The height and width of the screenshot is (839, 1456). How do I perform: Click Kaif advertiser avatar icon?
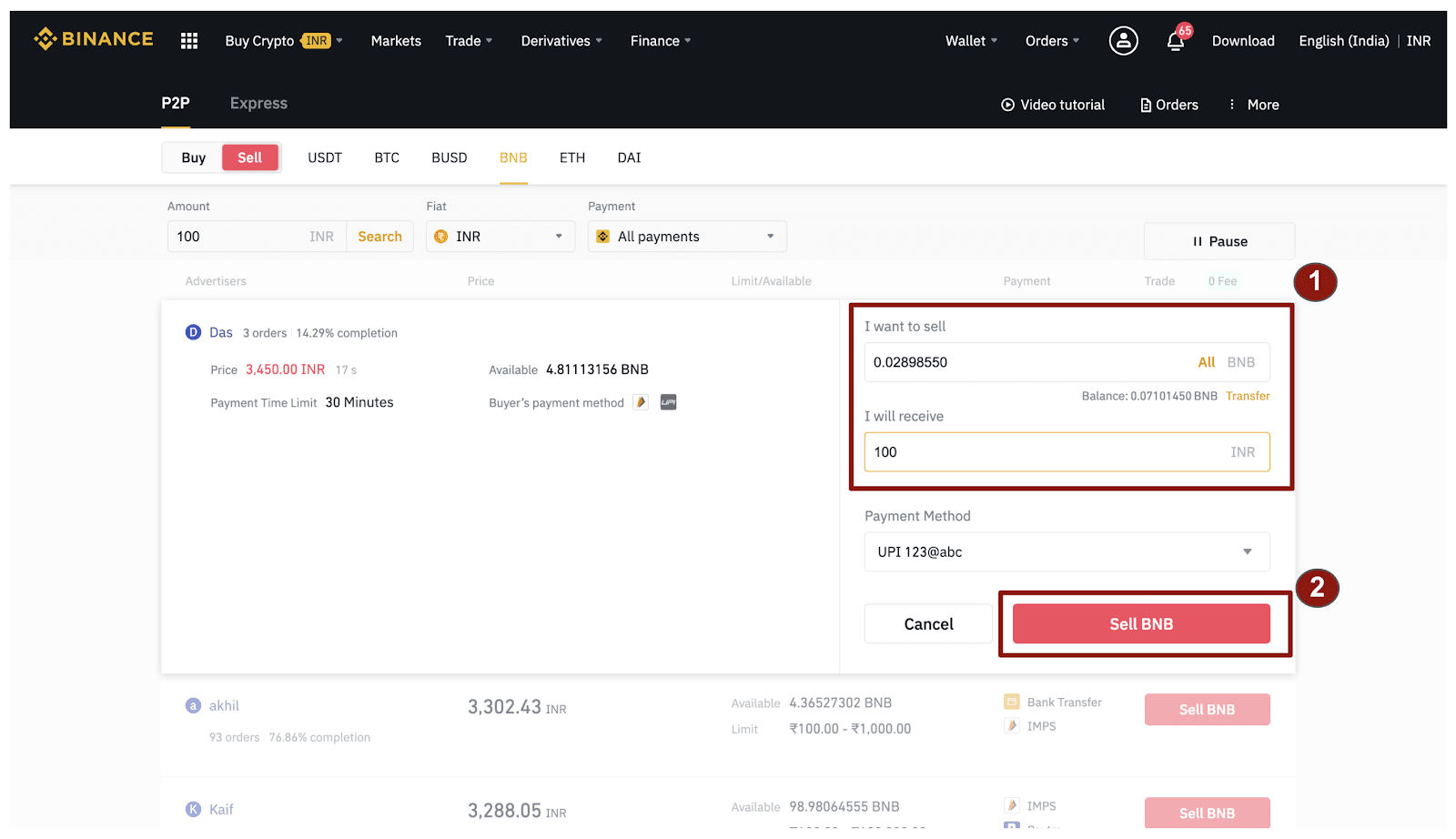pyautogui.click(x=193, y=809)
